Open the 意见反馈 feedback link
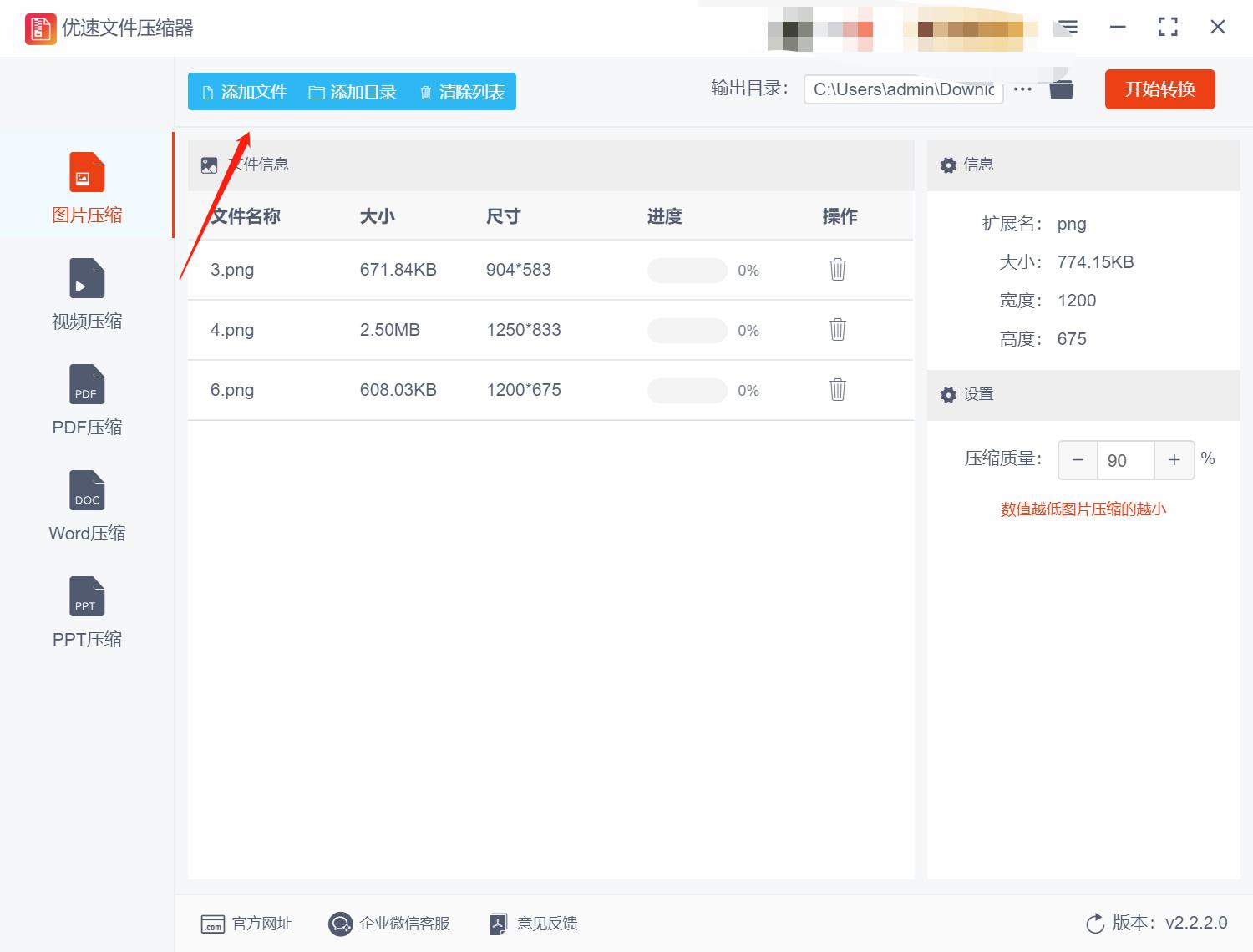The height and width of the screenshot is (952, 1253). [532, 923]
